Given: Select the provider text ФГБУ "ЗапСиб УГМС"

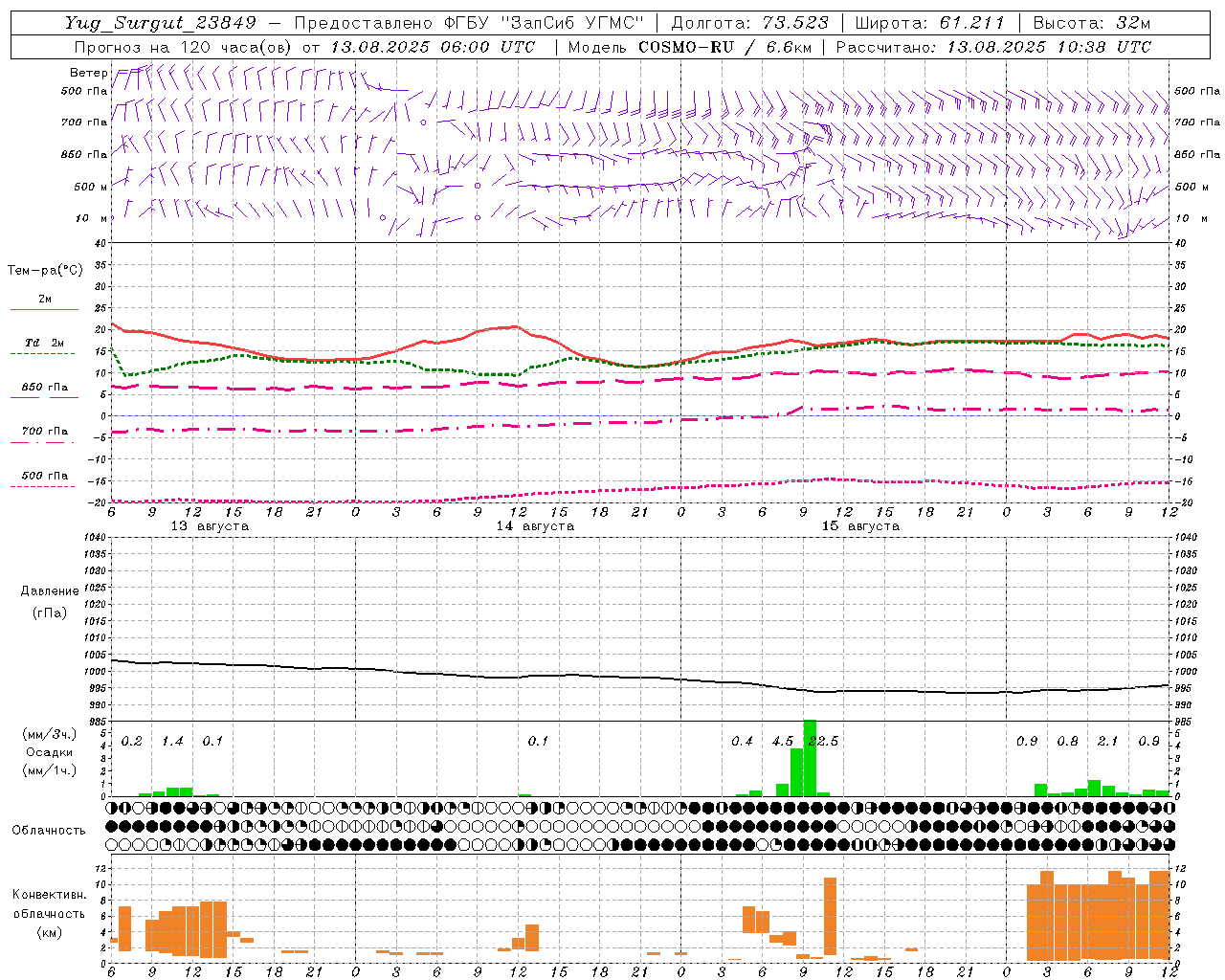Looking at the screenshot, I should (545, 23).
